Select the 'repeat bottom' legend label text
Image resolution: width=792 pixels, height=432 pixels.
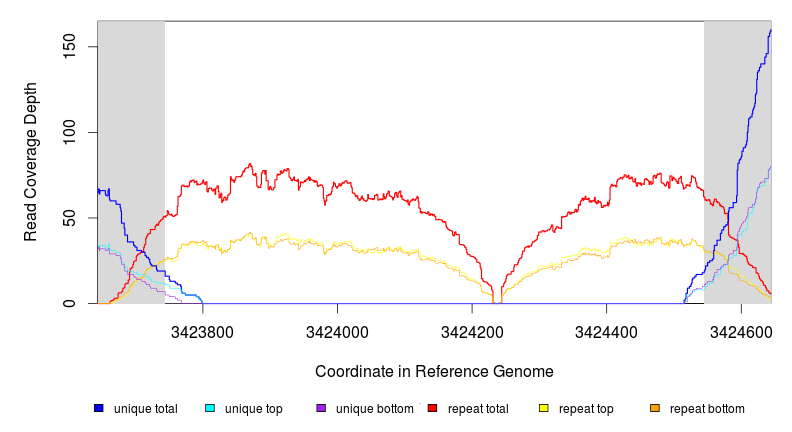(707, 409)
